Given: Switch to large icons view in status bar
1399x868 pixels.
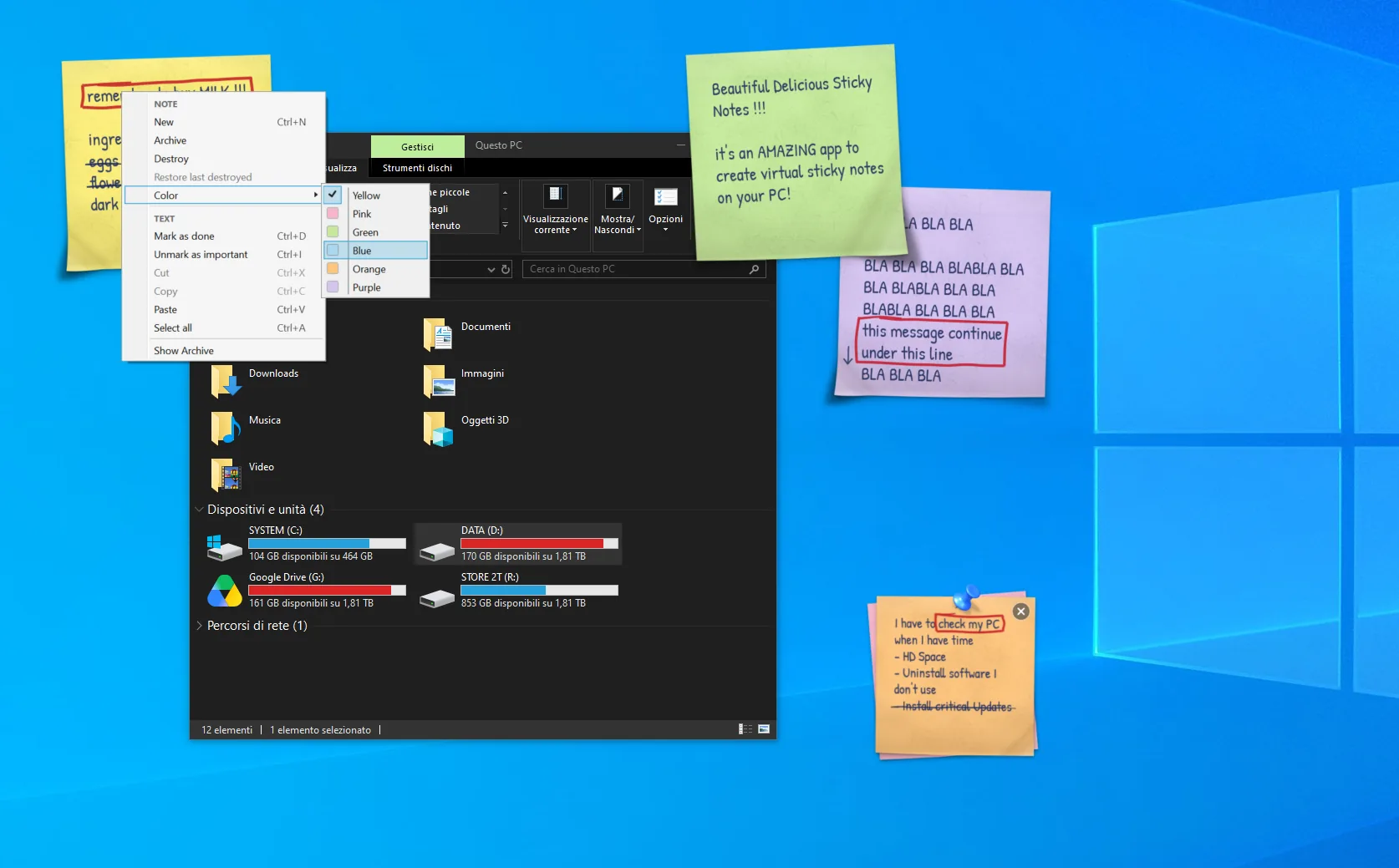Looking at the screenshot, I should point(764,729).
